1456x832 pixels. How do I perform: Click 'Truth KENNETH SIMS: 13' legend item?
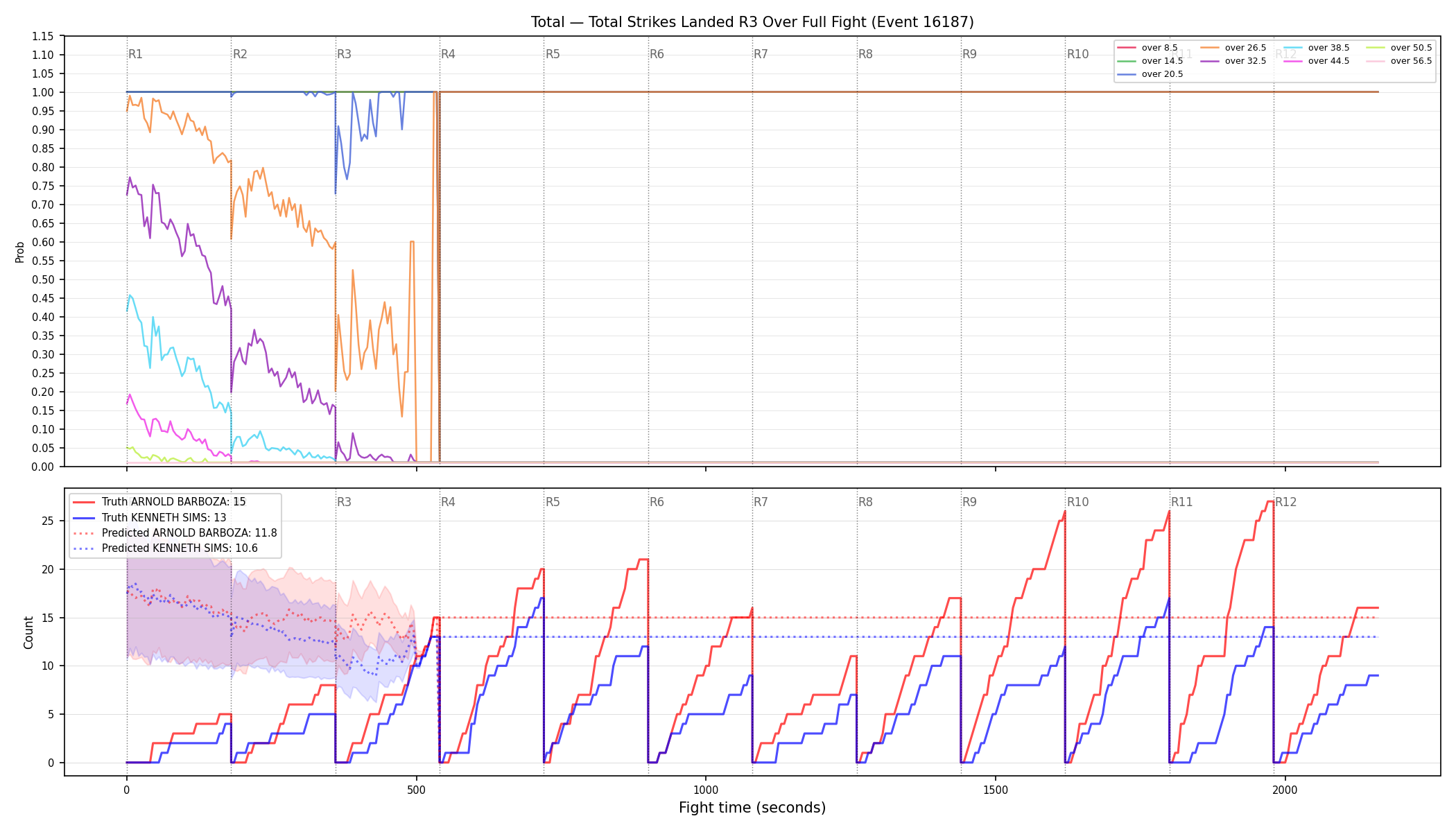[150, 517]
